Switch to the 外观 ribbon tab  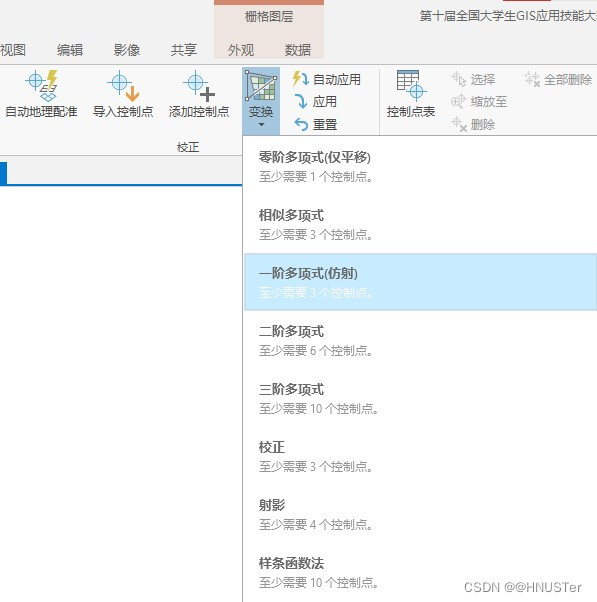tap(241, 50)
